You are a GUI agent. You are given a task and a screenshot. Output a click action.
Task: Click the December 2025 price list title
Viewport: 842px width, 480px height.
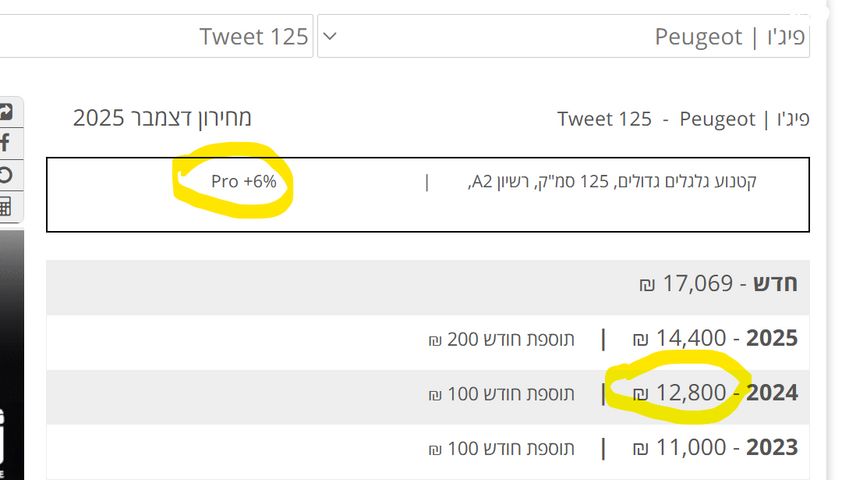click(x=162, y=118)
